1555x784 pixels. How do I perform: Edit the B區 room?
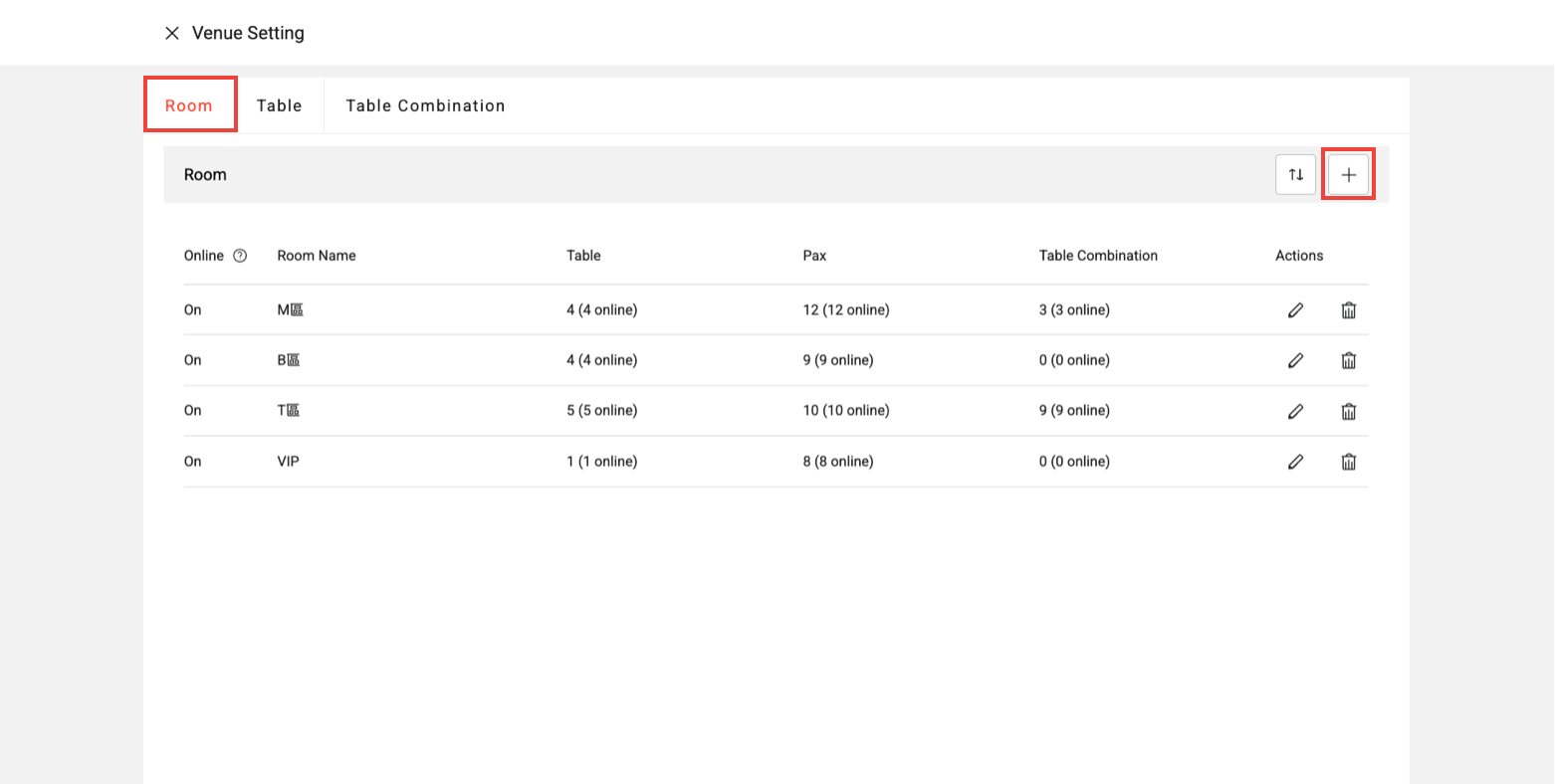click(x=1295, y=360)
